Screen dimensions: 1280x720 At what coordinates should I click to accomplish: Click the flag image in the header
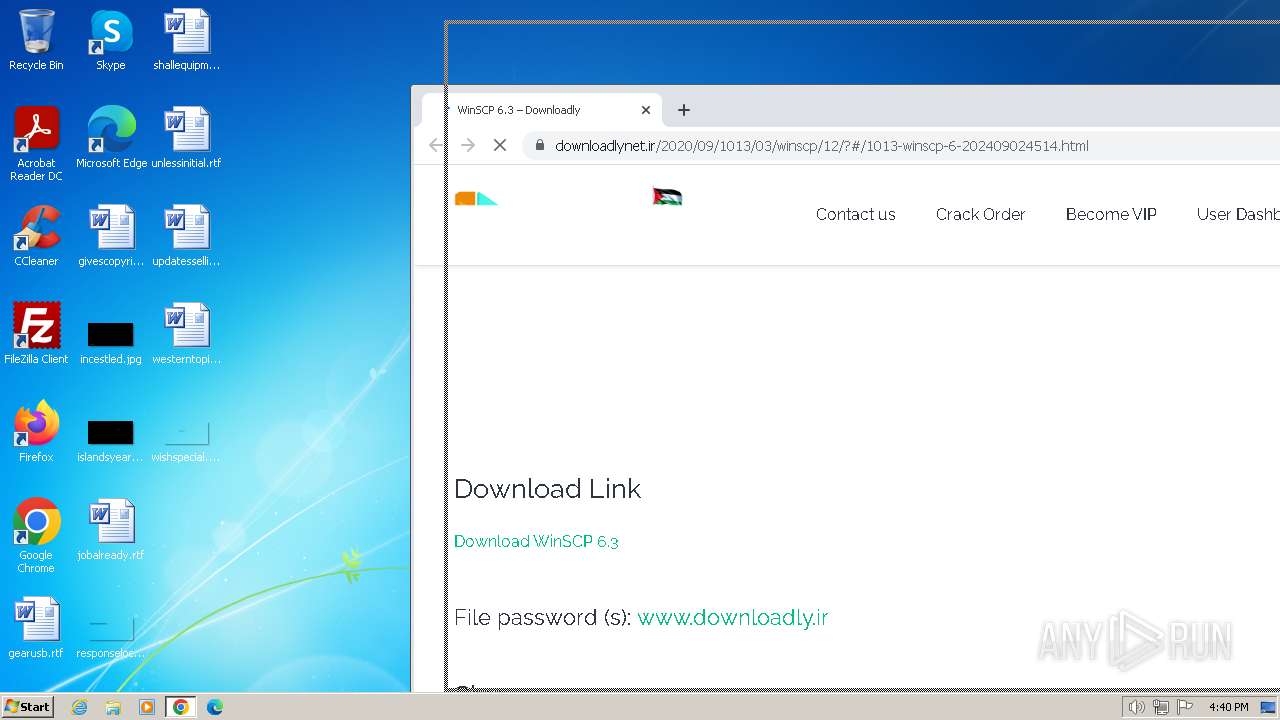coord(668,196)
